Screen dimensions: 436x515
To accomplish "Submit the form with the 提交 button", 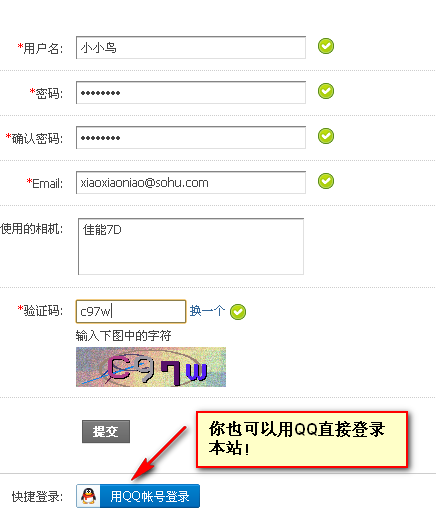I will pyautogui.click(x=106, y=431).
